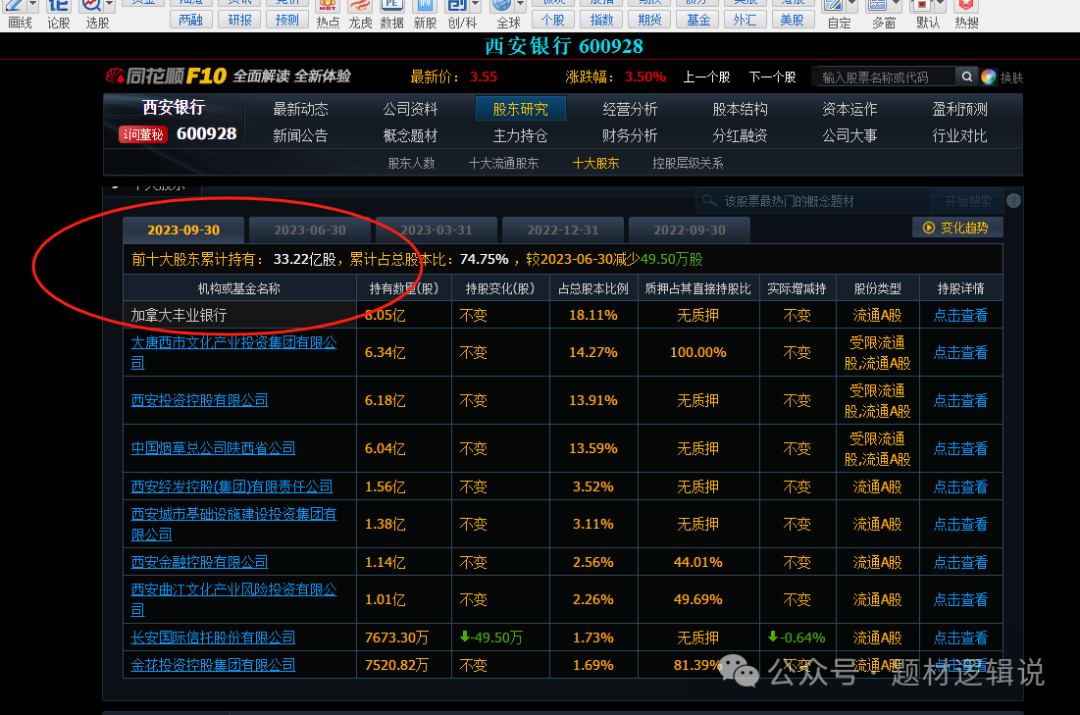Switch to the 2023-06-30 date tab

click(x=310, y=230)
